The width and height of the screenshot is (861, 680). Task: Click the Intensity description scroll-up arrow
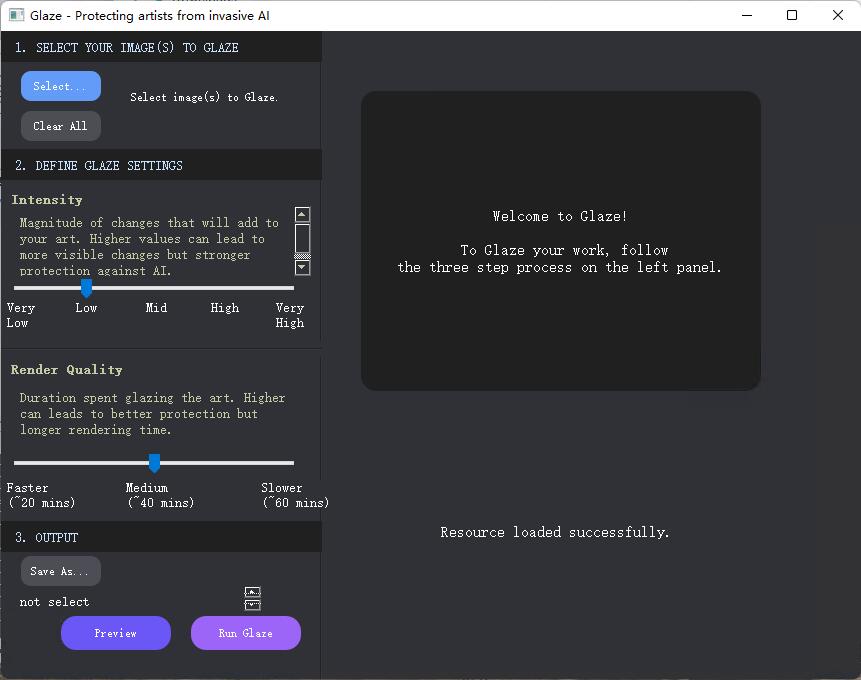point(303,214)
